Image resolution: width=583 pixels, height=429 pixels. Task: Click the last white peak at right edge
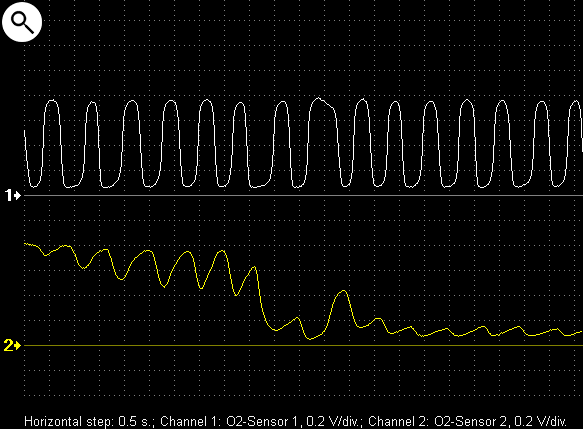tap(576, 103)
